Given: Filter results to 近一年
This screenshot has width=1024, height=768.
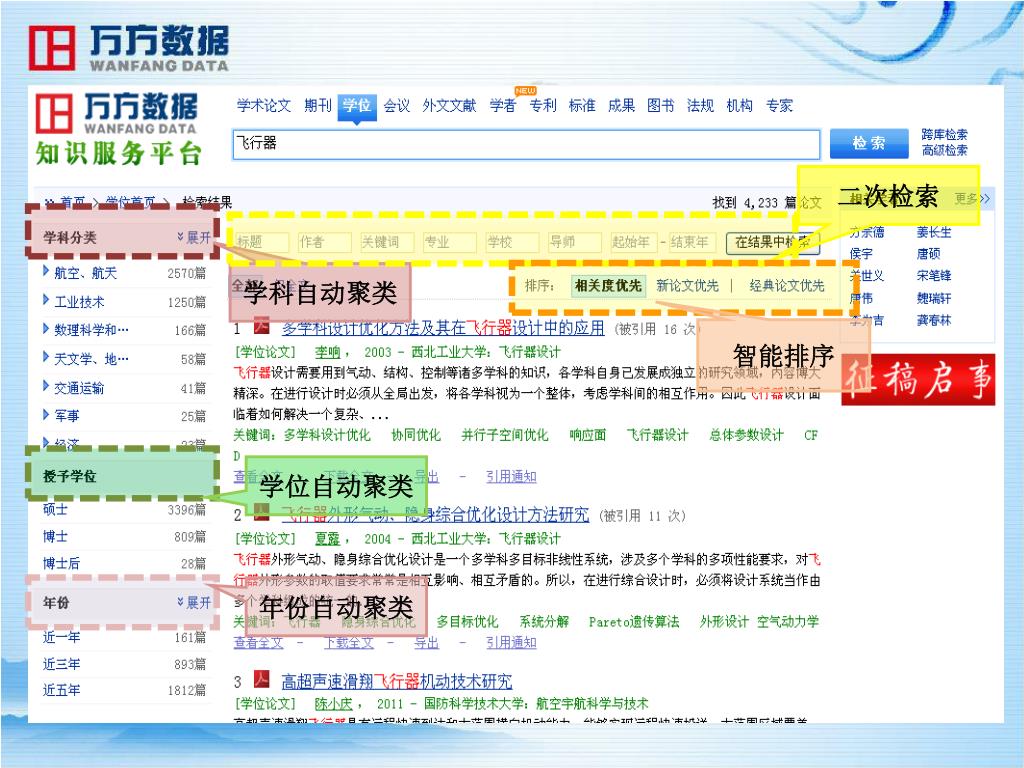Looking at the screenshot, I should pos(61,637).
